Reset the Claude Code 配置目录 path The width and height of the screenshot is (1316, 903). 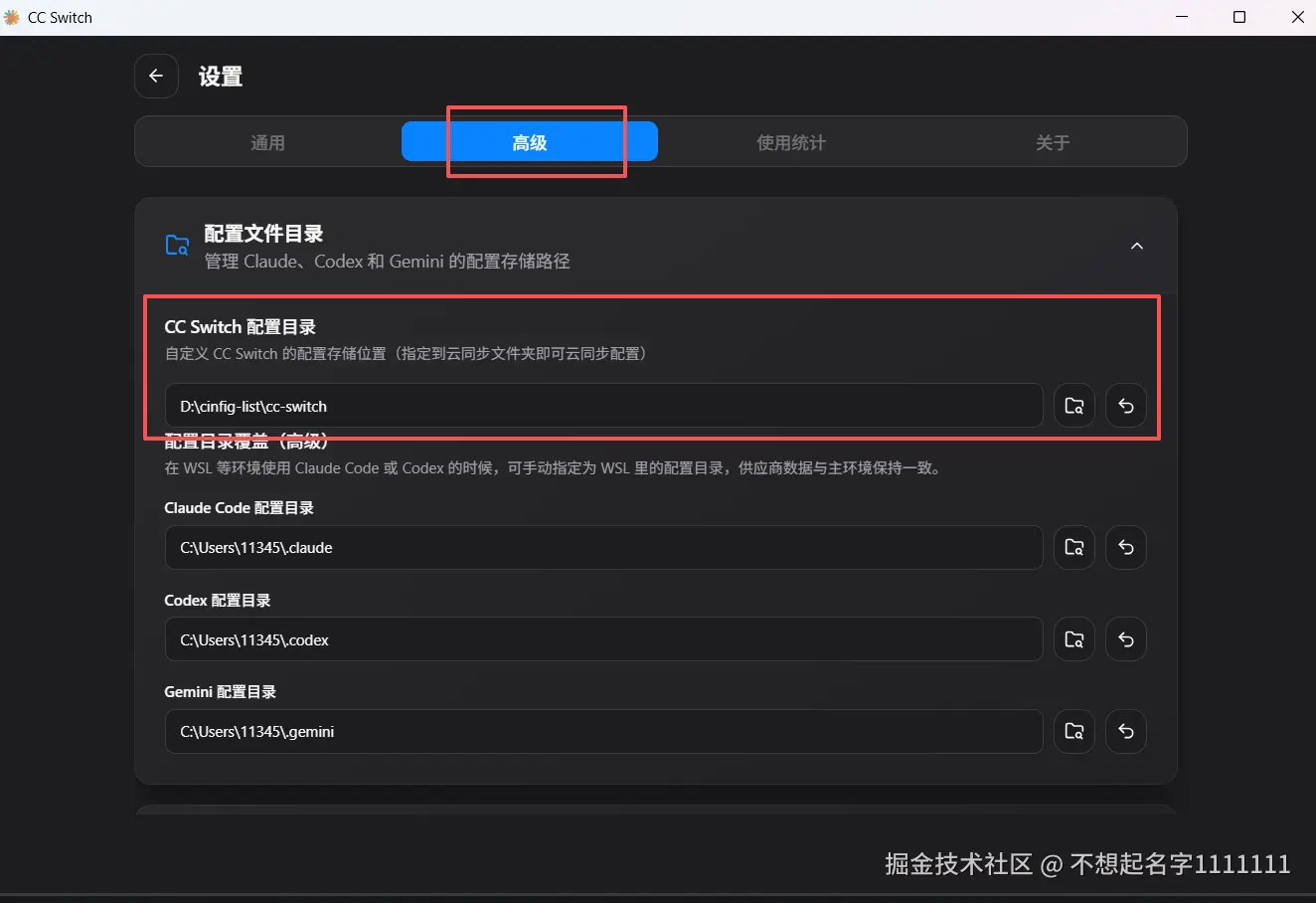coord(1126,547)
